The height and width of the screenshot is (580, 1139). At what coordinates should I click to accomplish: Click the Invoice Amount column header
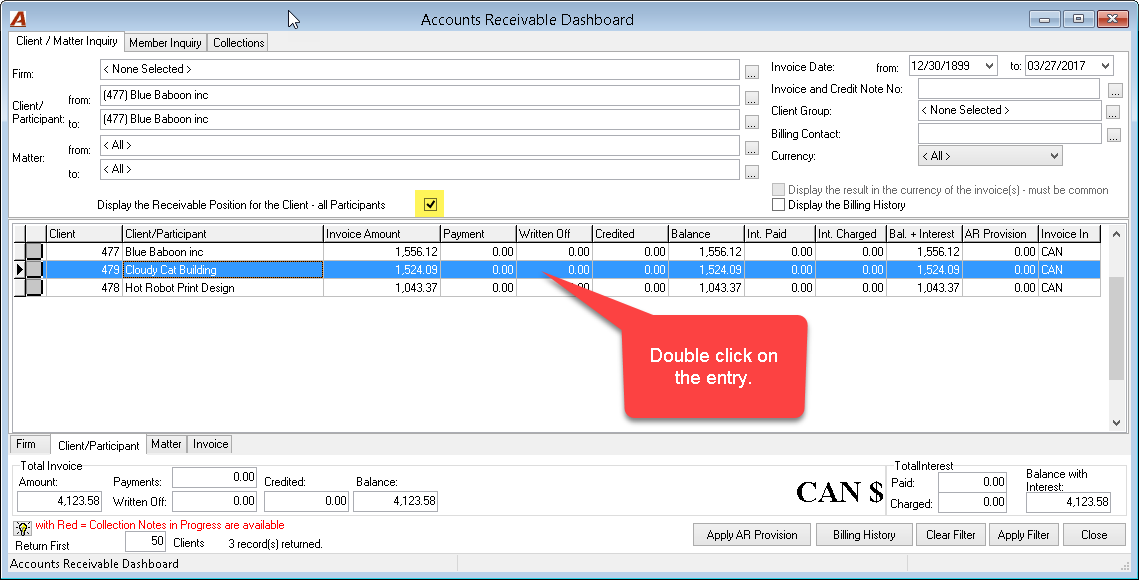tap(381, 234)
